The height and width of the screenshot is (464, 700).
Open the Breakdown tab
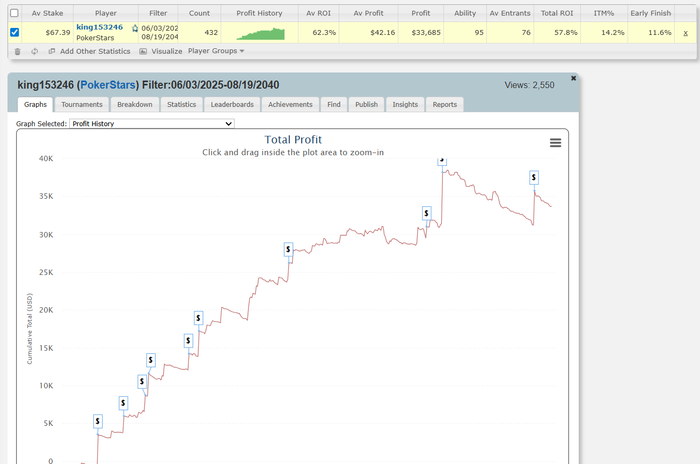click(x=135, y=105)
